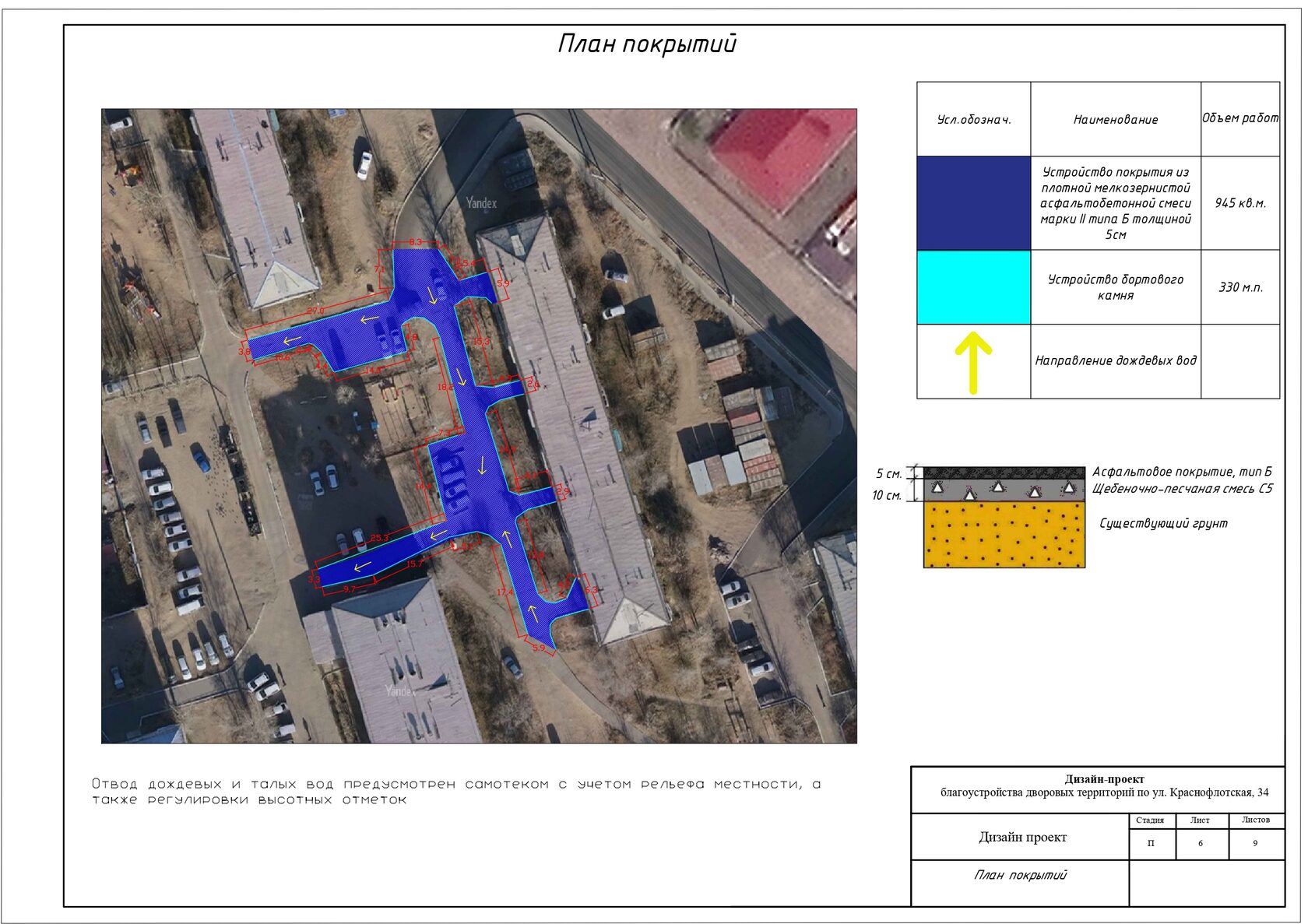Click the 'Усл.обознач.' table header cell
Viewport: 1308px width, 924px height.
point(974,120)
